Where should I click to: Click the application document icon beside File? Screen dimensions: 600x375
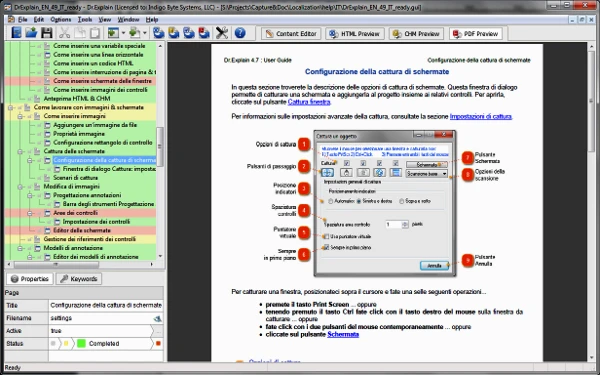[11, 19]
